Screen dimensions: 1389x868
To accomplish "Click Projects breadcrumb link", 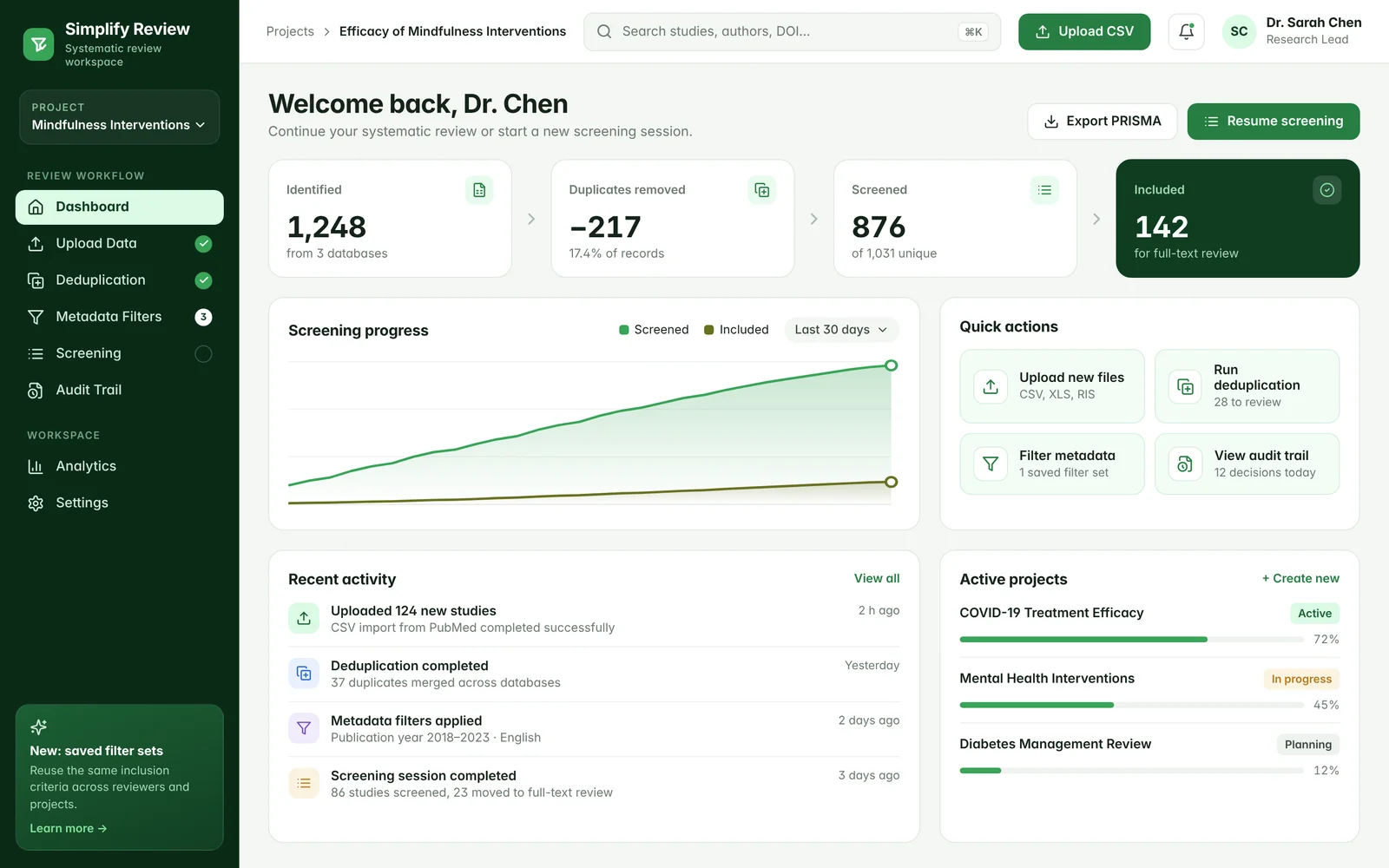I will tap(290, 31).
